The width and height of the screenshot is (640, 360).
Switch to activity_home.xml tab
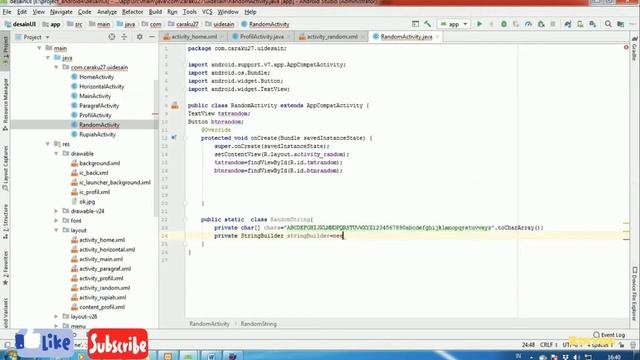[x=194, y=37]
